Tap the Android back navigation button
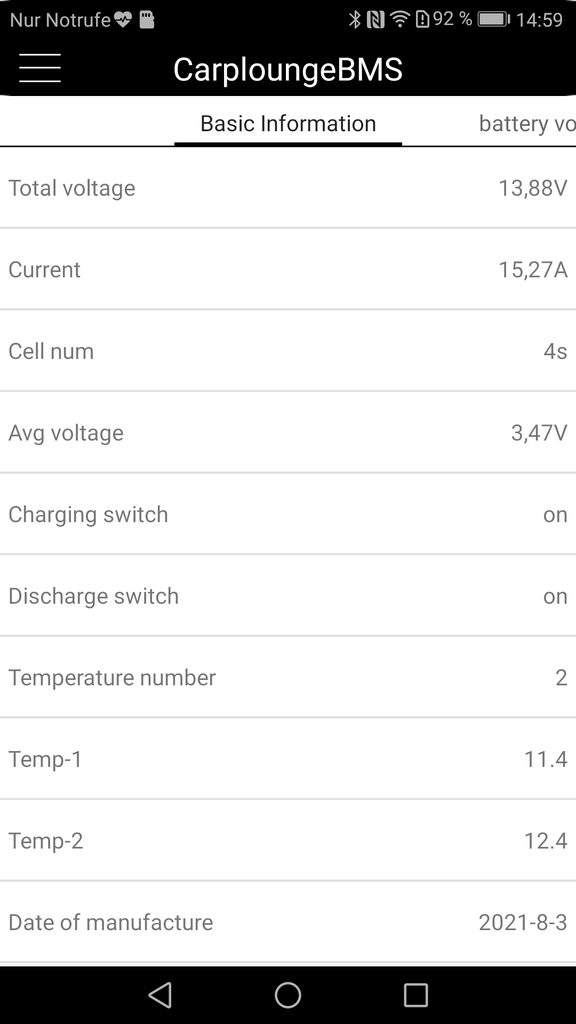 coord(160,995)
